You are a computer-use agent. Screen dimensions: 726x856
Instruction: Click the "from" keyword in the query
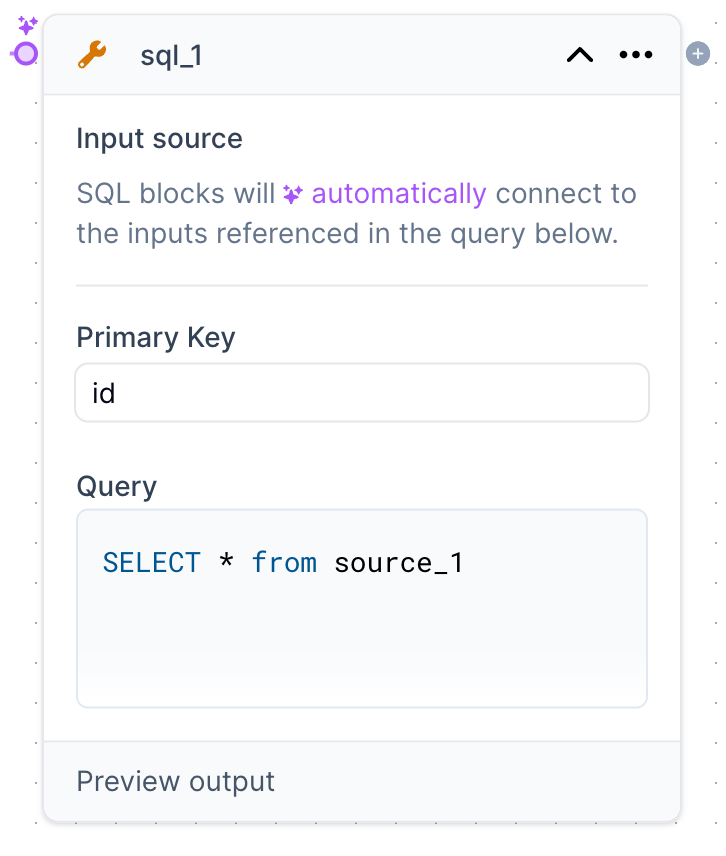click(284, 563)
